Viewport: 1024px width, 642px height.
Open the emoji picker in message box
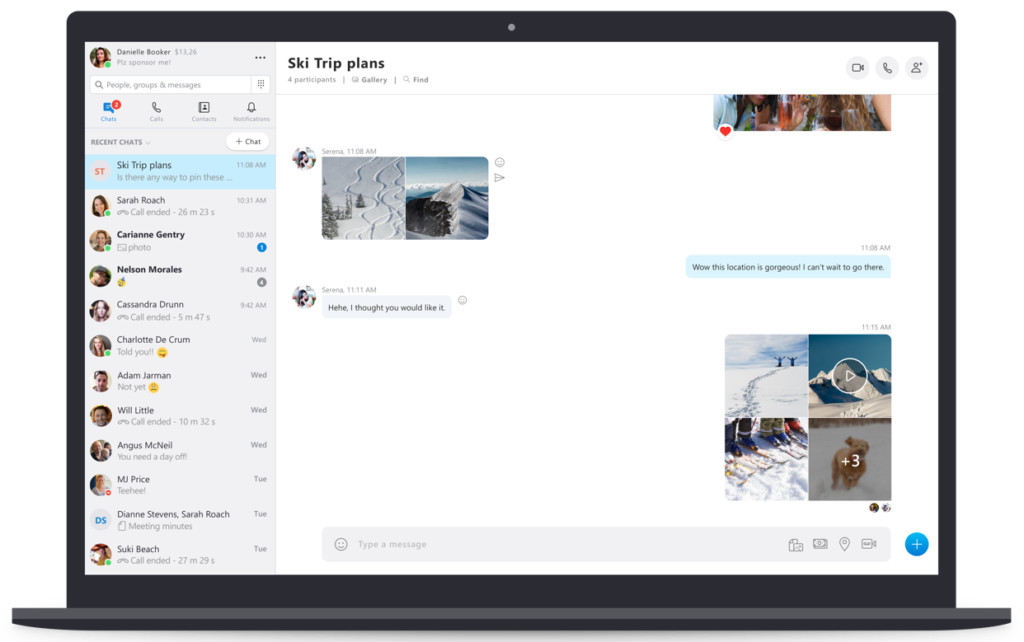[x=341, y=544]
